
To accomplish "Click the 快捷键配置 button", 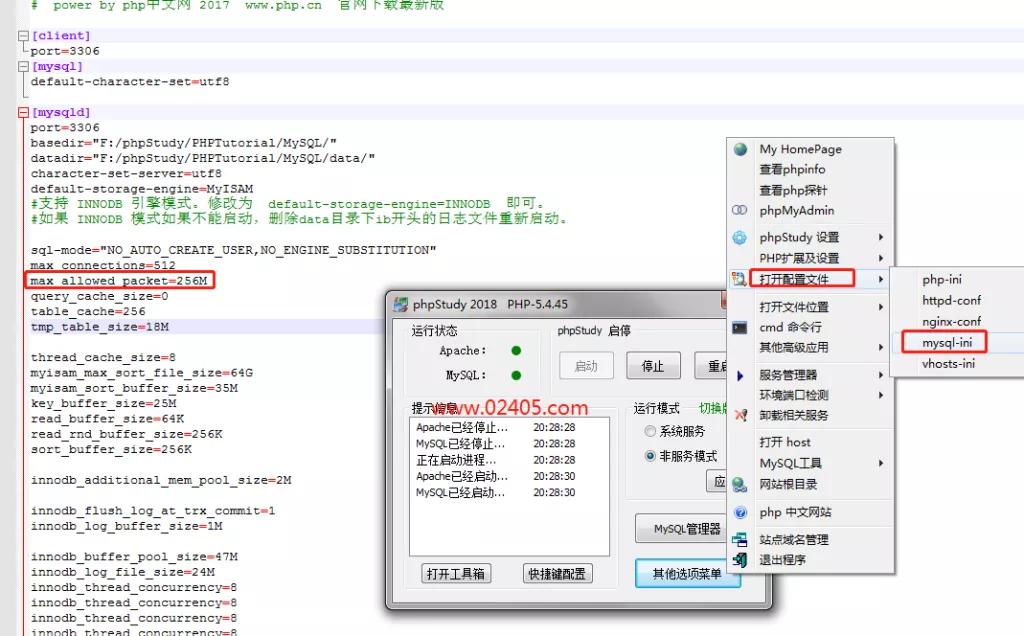I will [557, 573].
